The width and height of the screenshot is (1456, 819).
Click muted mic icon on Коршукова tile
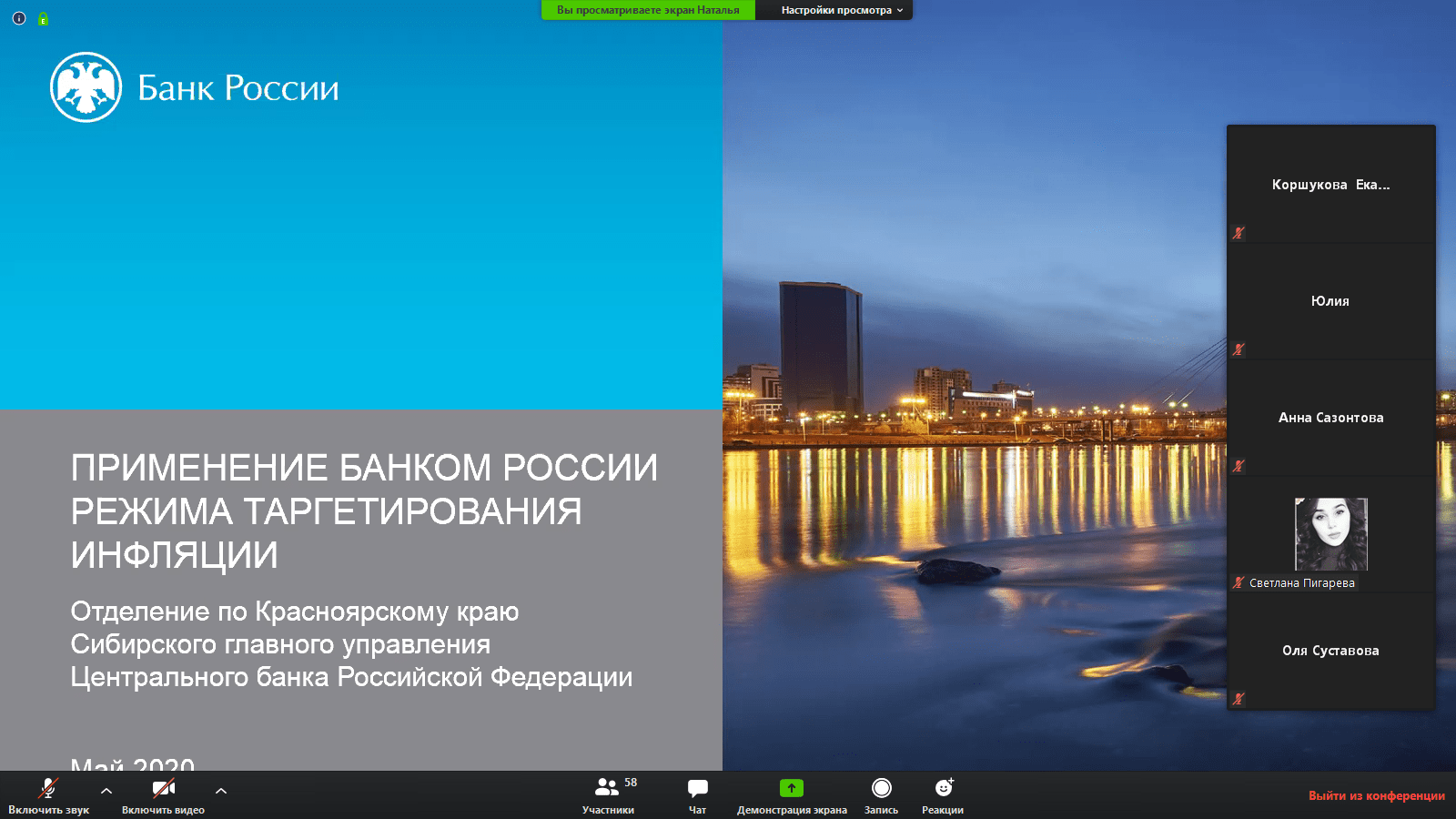(1239, 233)
